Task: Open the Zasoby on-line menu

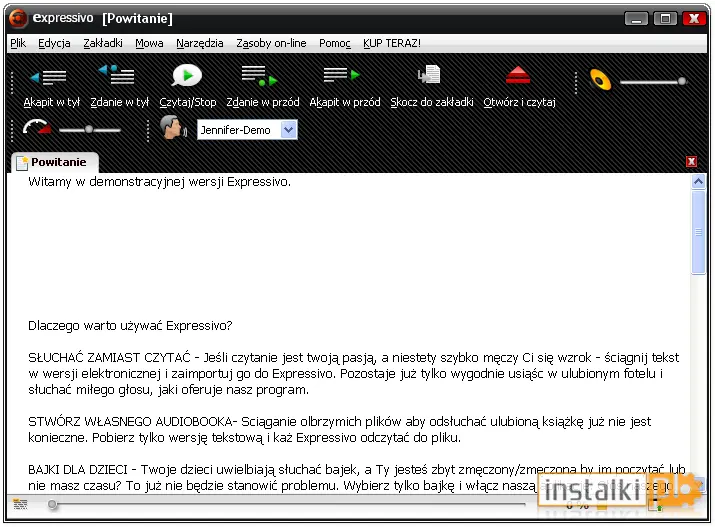Action: [x=271, y=43]
